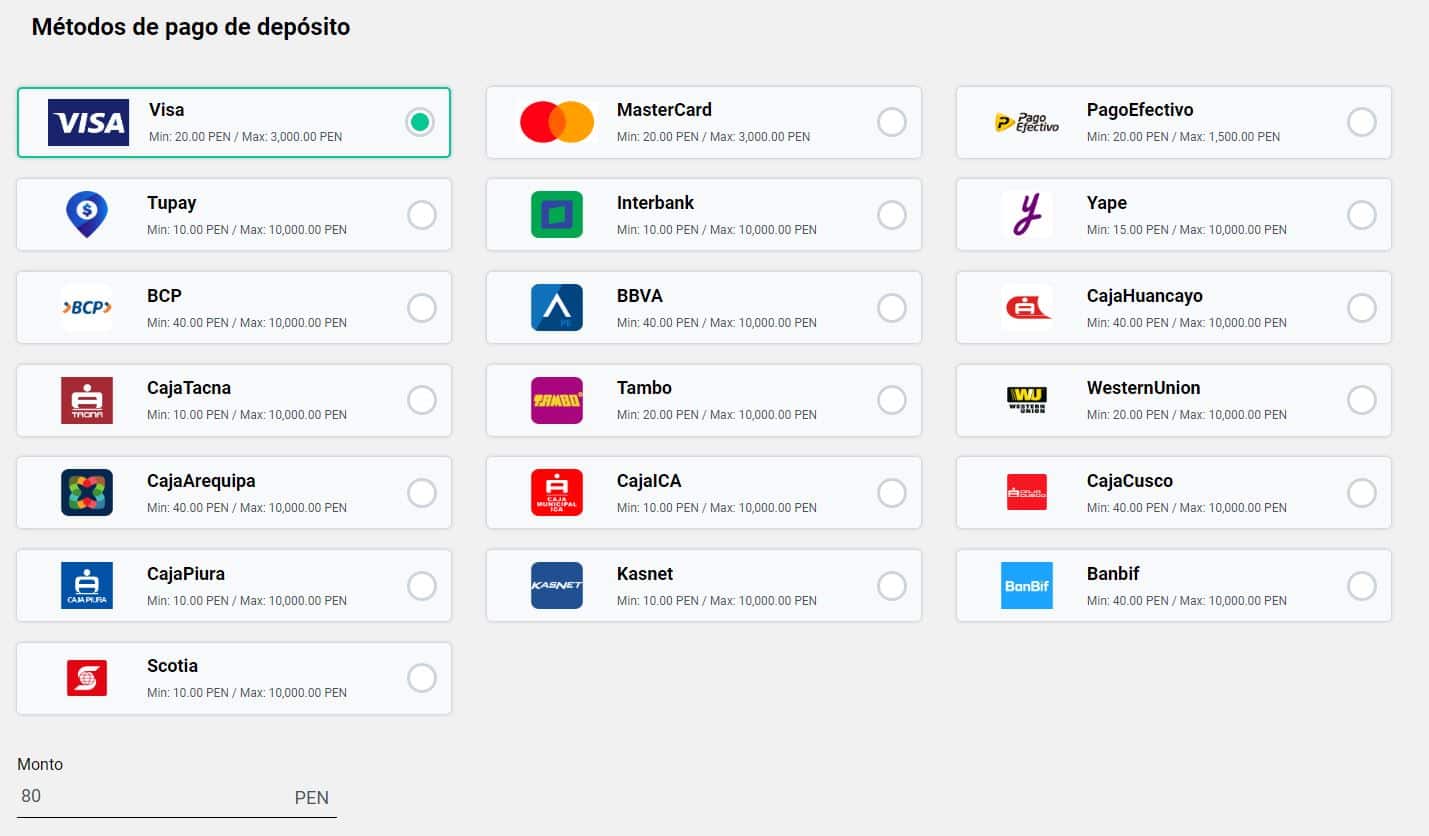The image size is (1429, 836).
Task: Choose the Tambo radio button
Action: coord(892,400)
